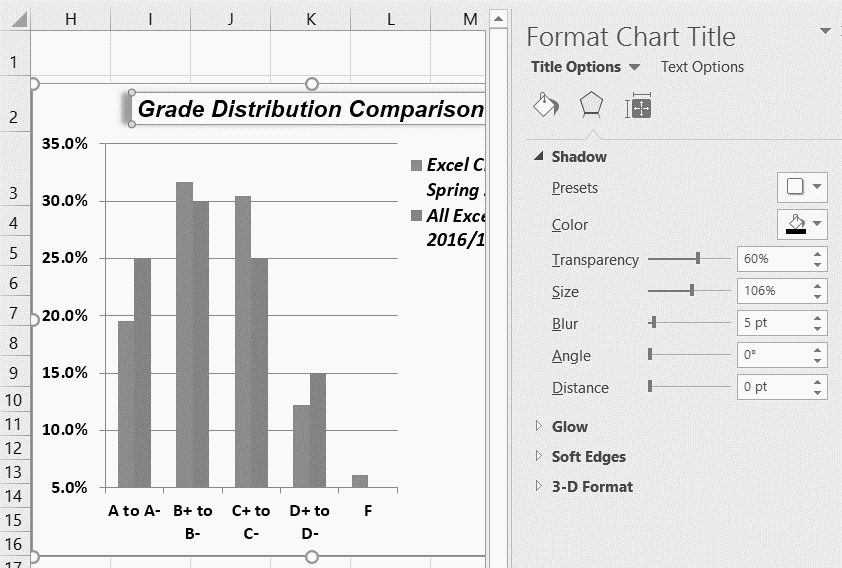Increase shadow Size with up spinner
The height and width of the screenshot is (568, 842).
(817, 286)
